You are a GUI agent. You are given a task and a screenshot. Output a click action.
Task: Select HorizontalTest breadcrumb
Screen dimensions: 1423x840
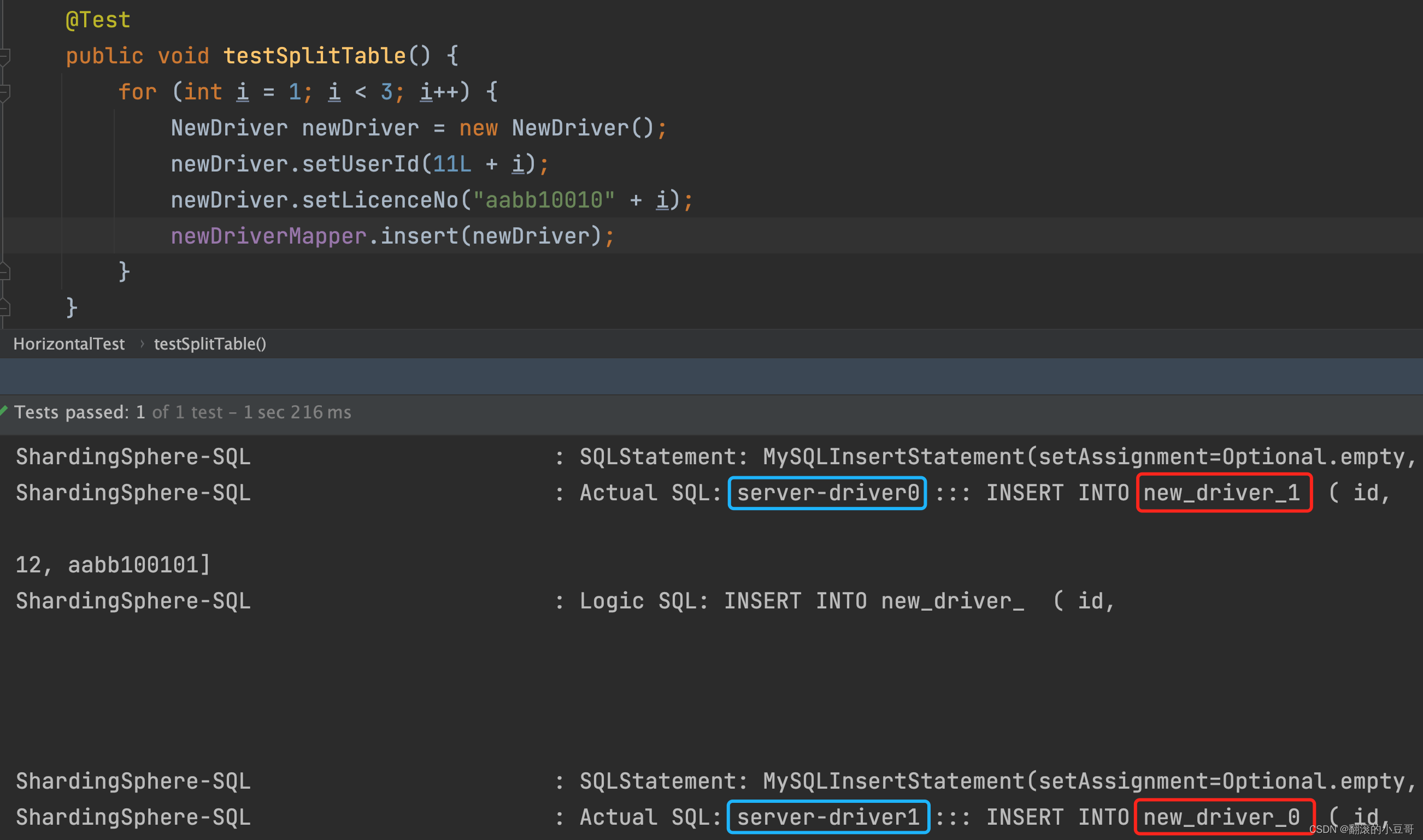tap(68, 344)
